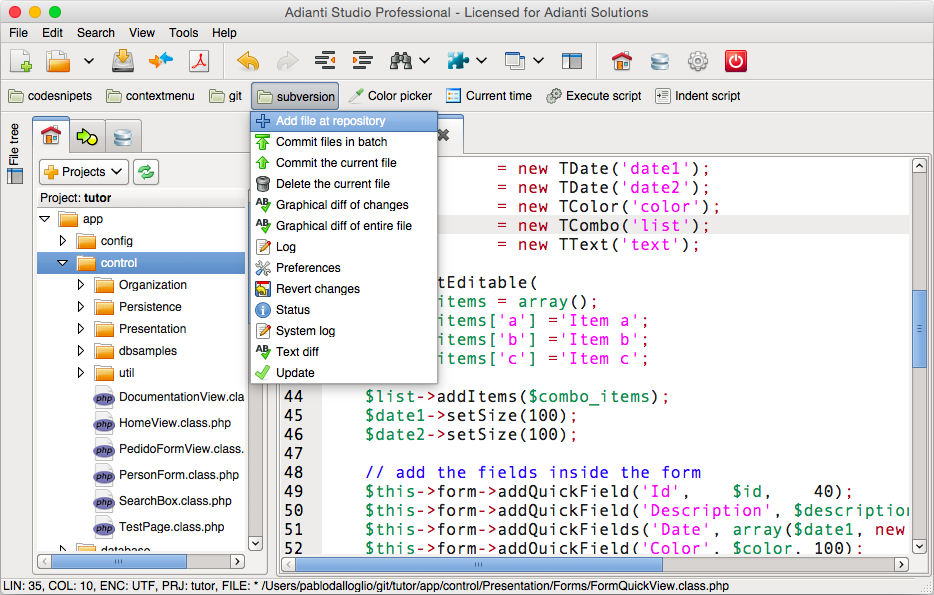Viewport: 934px width, 595px height.
Task: Open the Search menu
Action: point(96,33)
